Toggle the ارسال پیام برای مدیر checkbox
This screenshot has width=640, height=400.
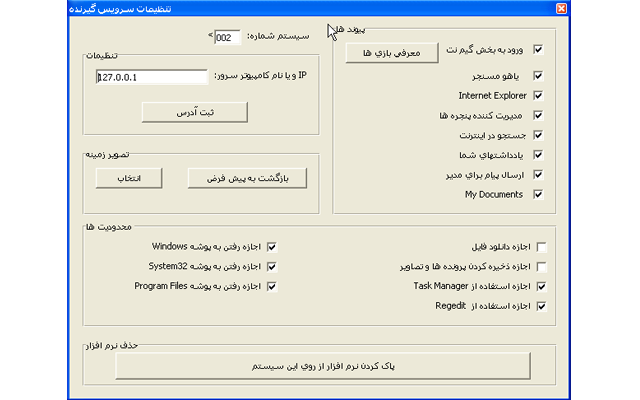tap(539, 174)
